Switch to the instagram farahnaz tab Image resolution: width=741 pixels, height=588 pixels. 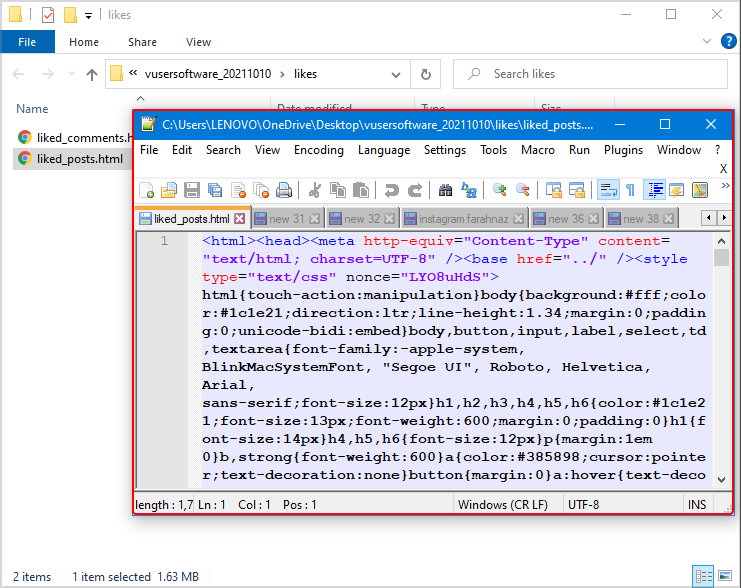click(x=464, y=219)
